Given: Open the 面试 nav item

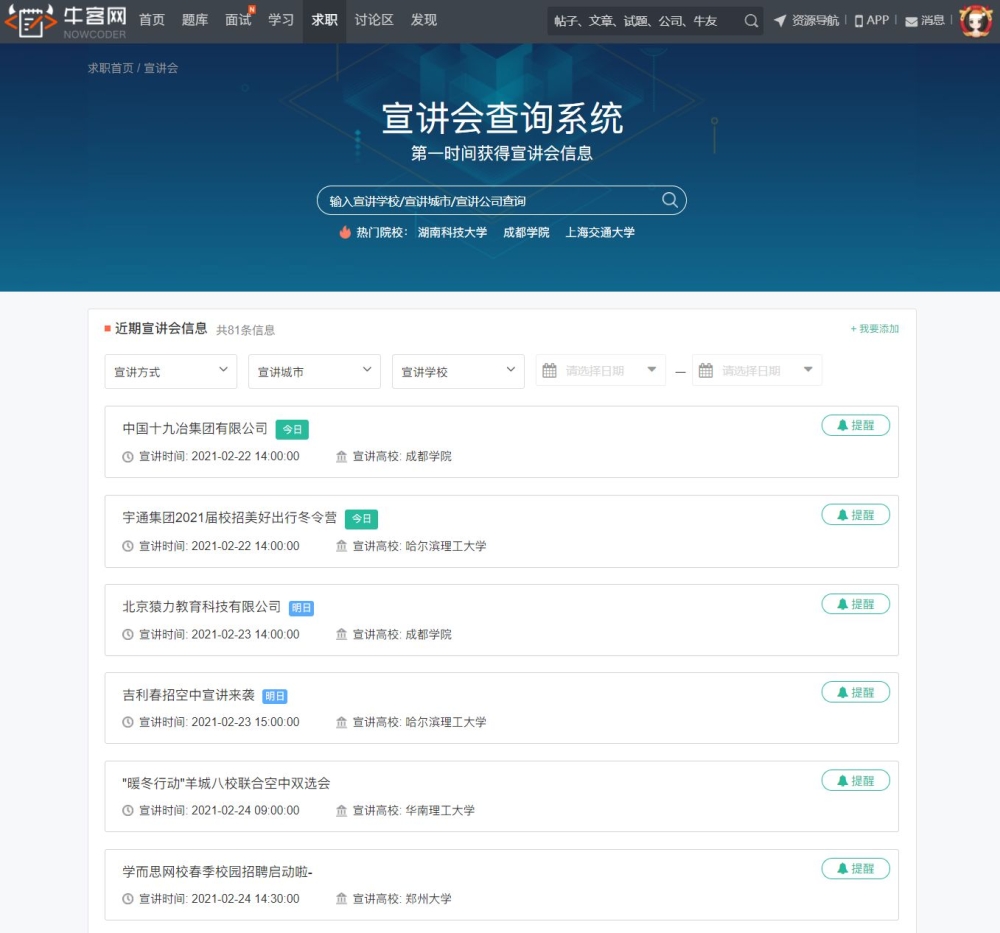Looking at the screenshot, I should tap(238, 20).
